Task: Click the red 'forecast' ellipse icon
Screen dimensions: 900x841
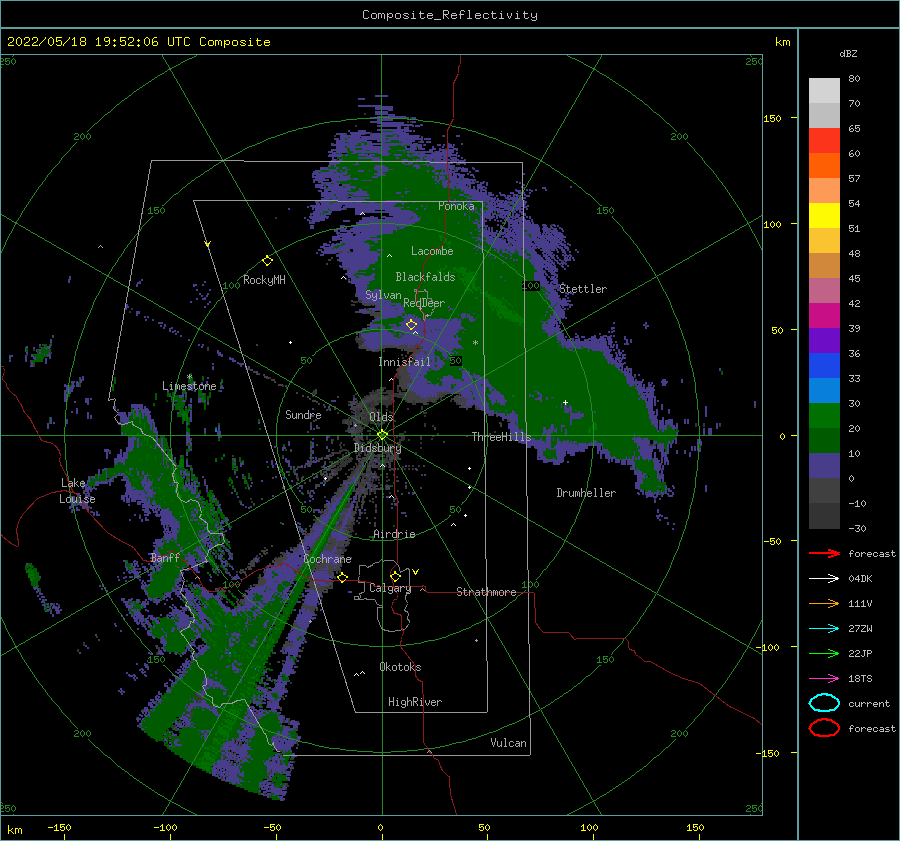Action: point(824,728)
